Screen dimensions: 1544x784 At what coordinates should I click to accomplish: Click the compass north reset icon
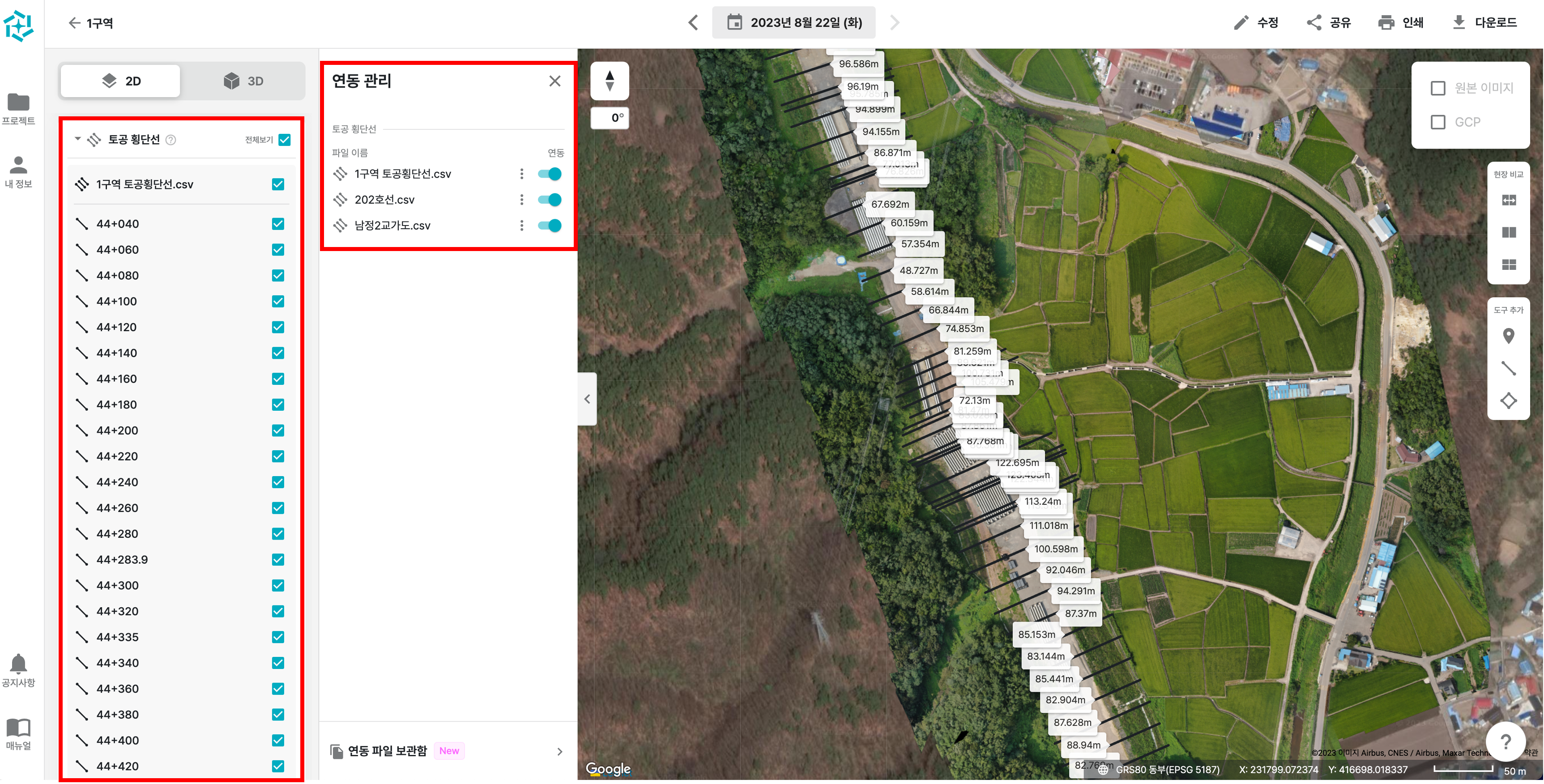point(609,81)
